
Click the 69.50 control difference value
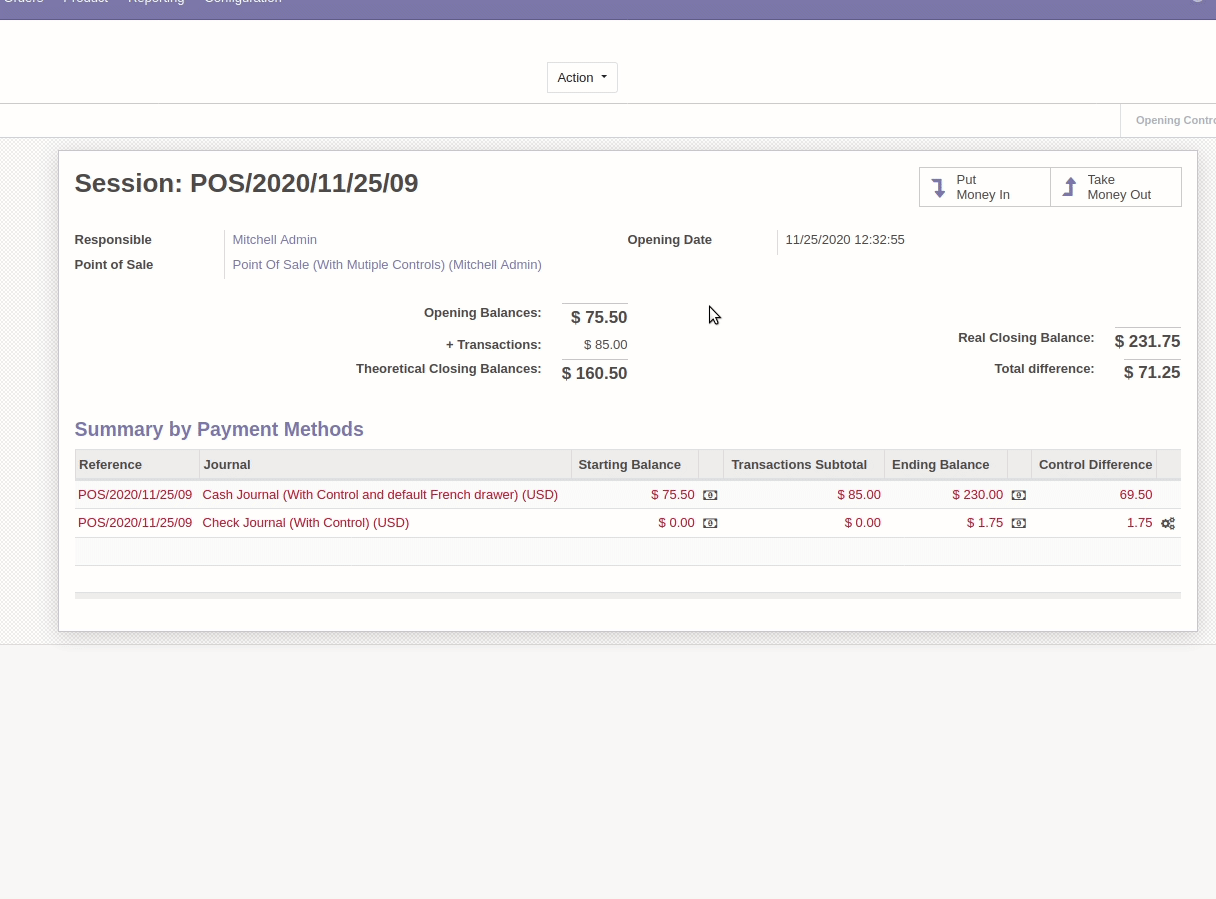coord(1136,495)
